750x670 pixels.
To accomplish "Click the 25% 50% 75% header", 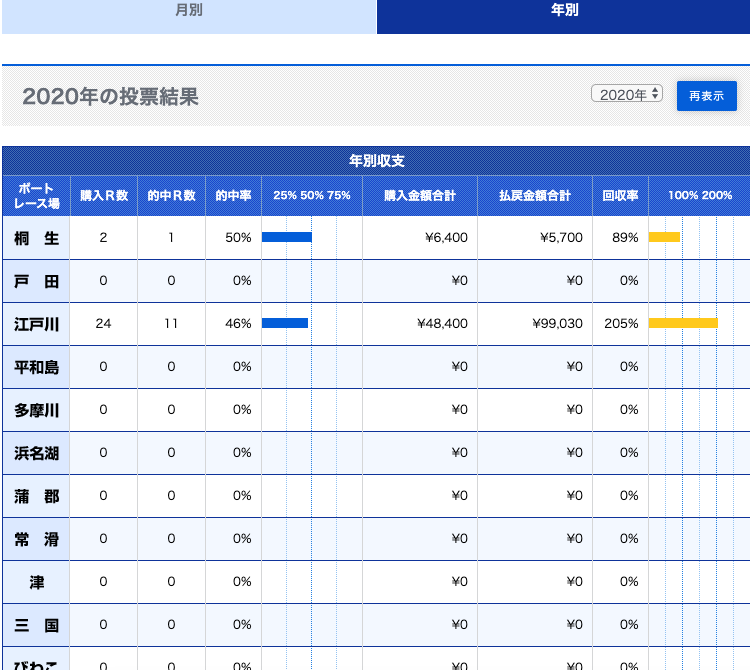I will point(312,196).
